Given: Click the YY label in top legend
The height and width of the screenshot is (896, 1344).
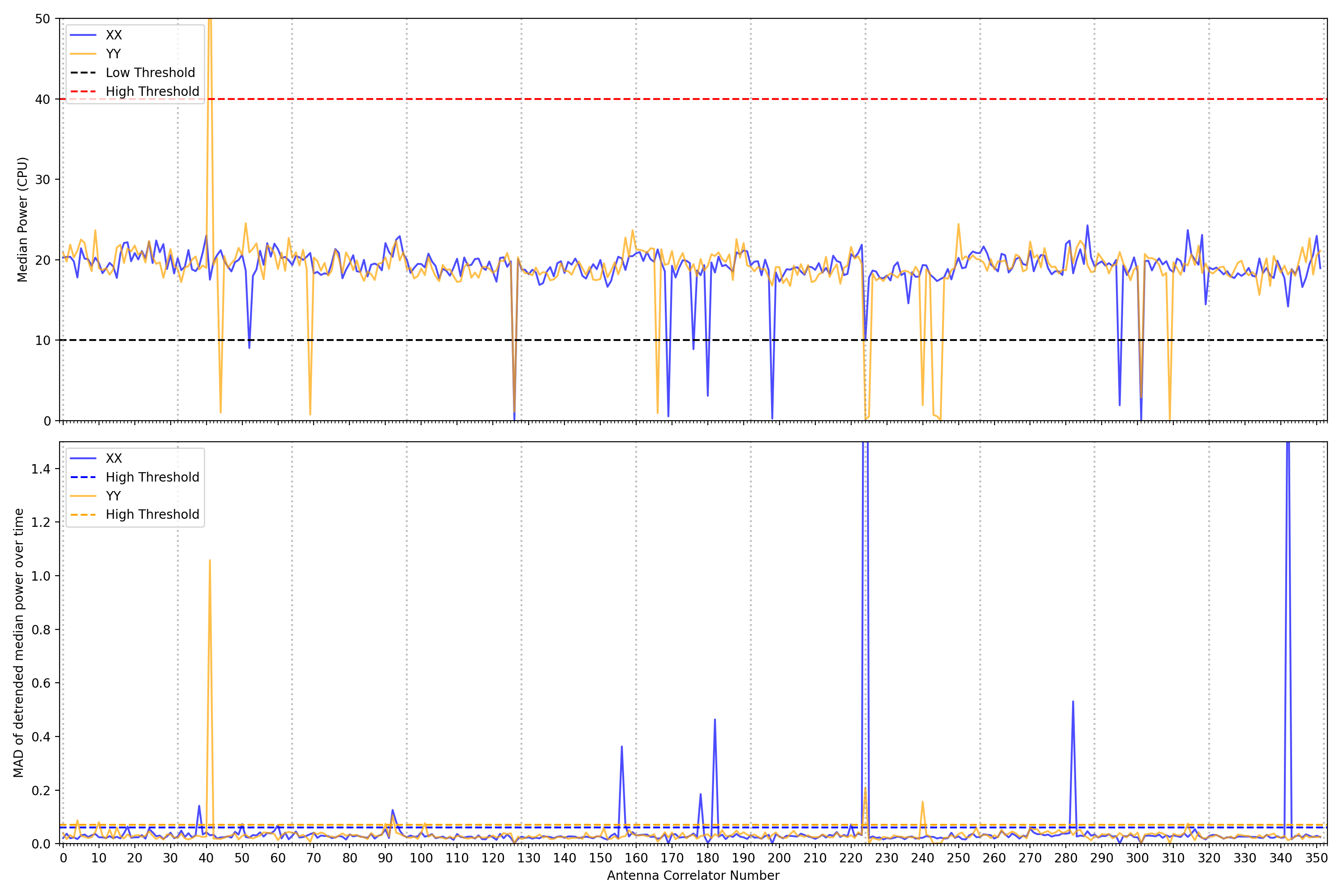Looking at the screenshot, I should tap(113, 54).
